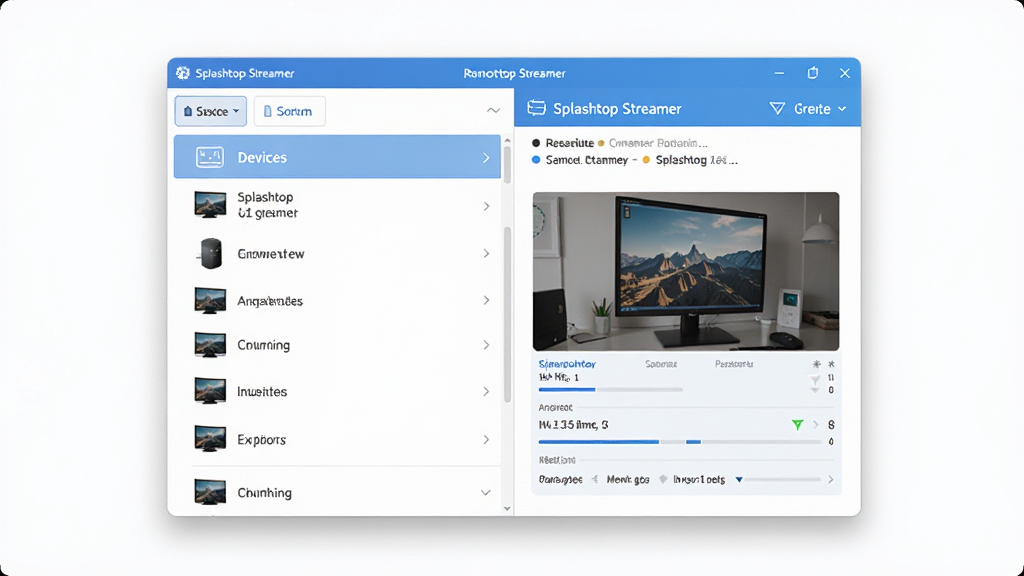
Task: Select the Expoors list entry
Action: point(337,440)
